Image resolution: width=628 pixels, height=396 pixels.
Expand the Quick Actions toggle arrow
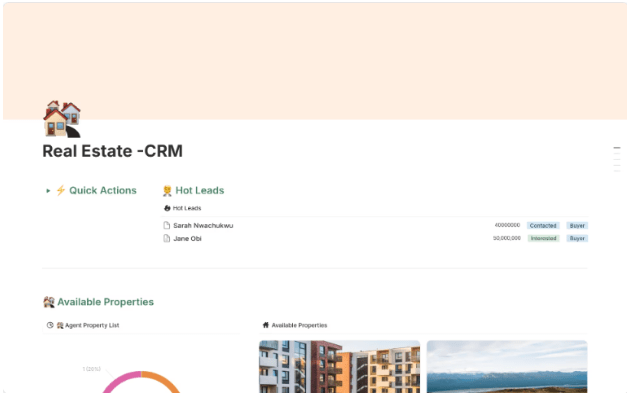[x=48, y=191]
